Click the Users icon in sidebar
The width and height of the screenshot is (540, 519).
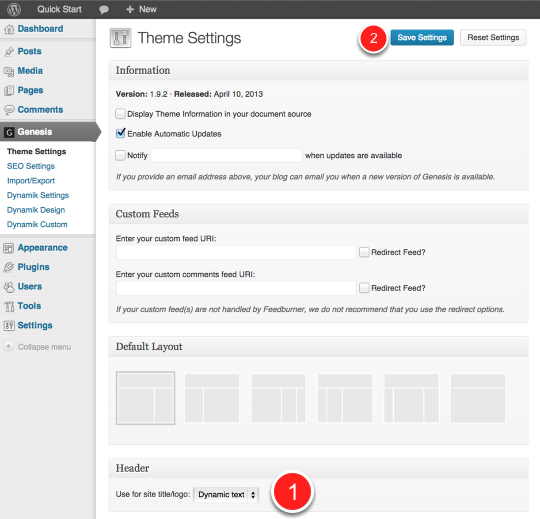tap(9, 287)
